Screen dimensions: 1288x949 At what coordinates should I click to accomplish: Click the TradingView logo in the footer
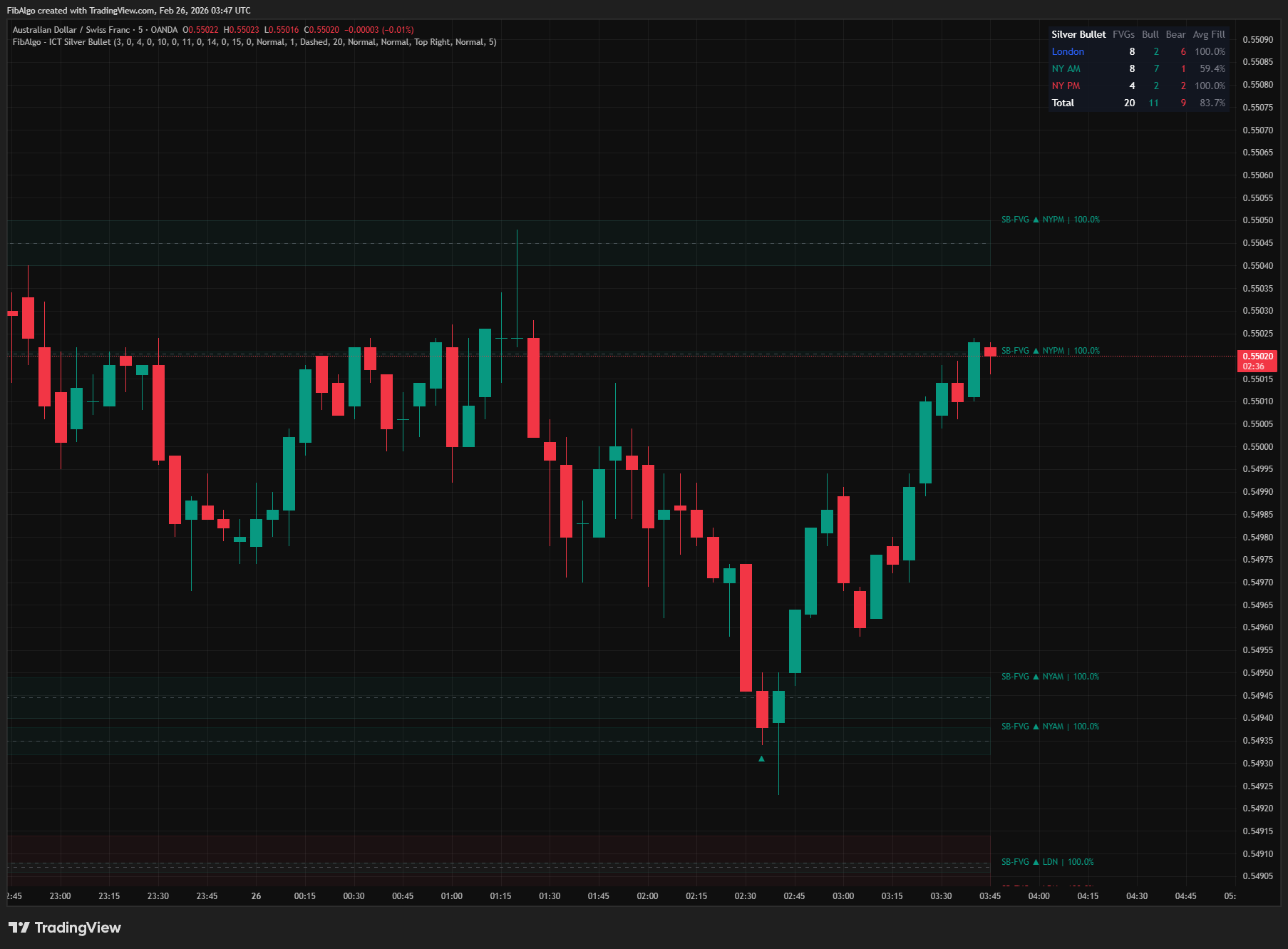pos(65,928)
